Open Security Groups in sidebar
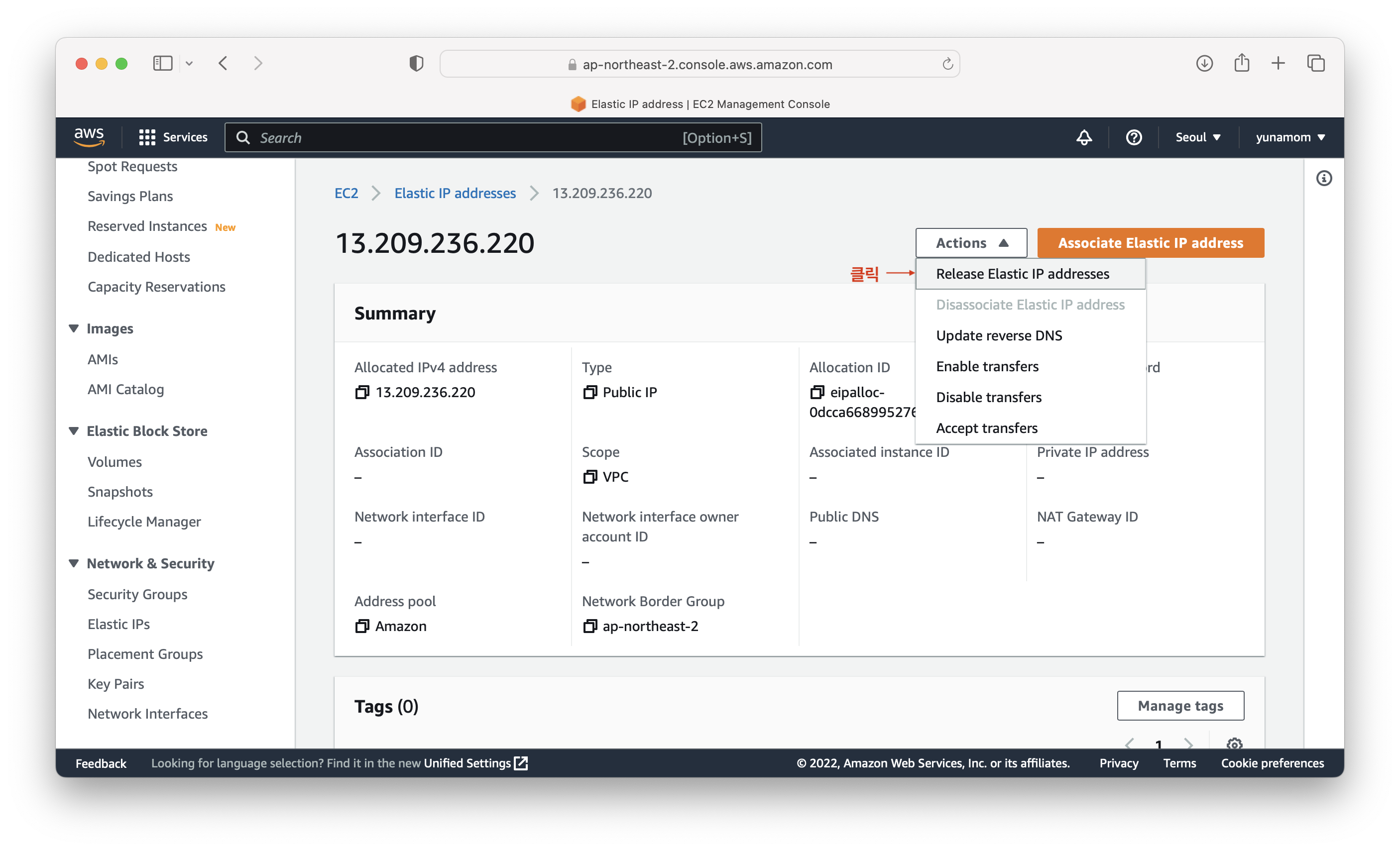 [137, 594]
